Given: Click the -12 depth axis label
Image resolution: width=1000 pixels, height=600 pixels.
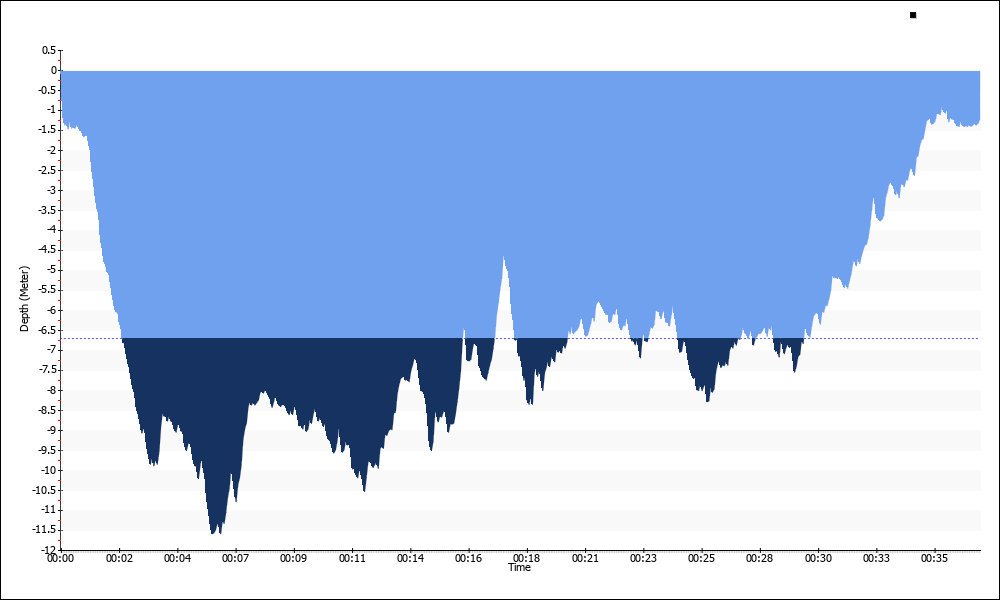Looking at the screenshot, I should pos(48,550).
